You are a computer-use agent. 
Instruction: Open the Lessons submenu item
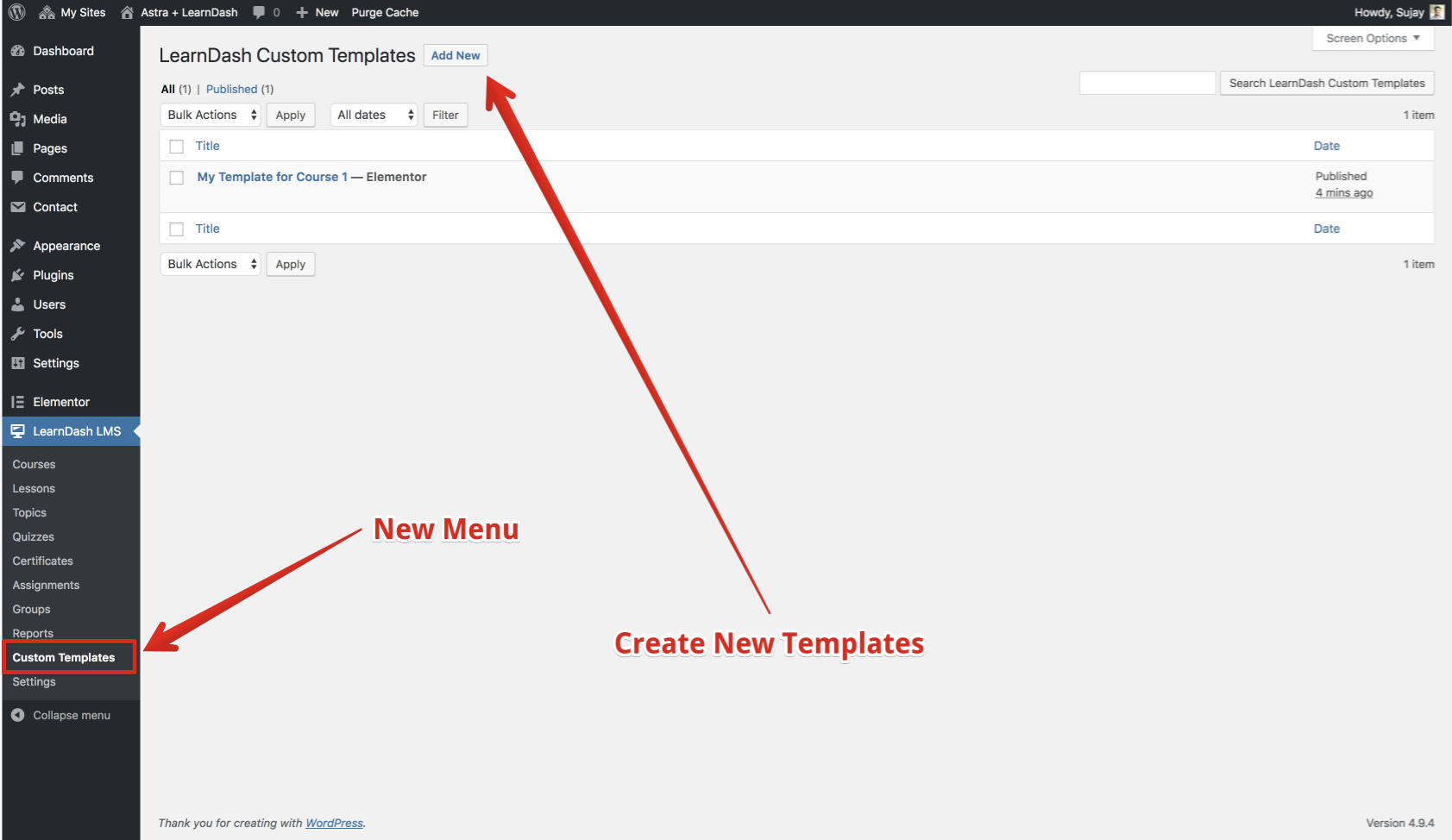[x=35, y=488]
